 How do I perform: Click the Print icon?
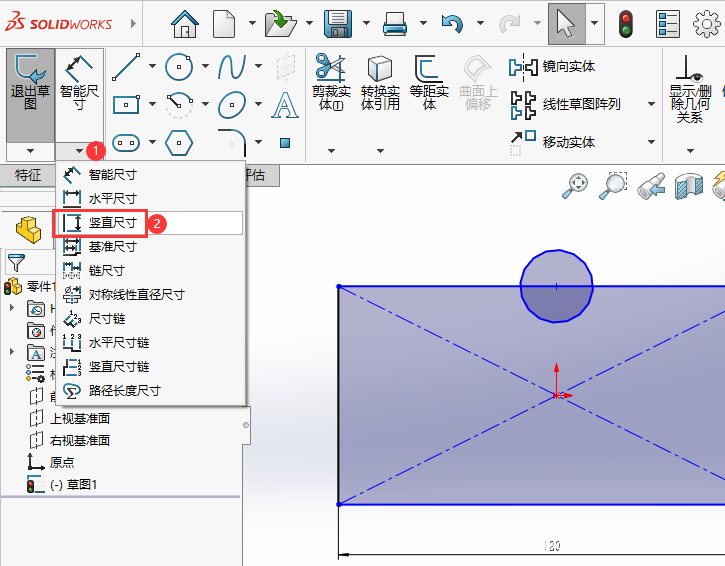pyautogui.click(x=394, y=23)
